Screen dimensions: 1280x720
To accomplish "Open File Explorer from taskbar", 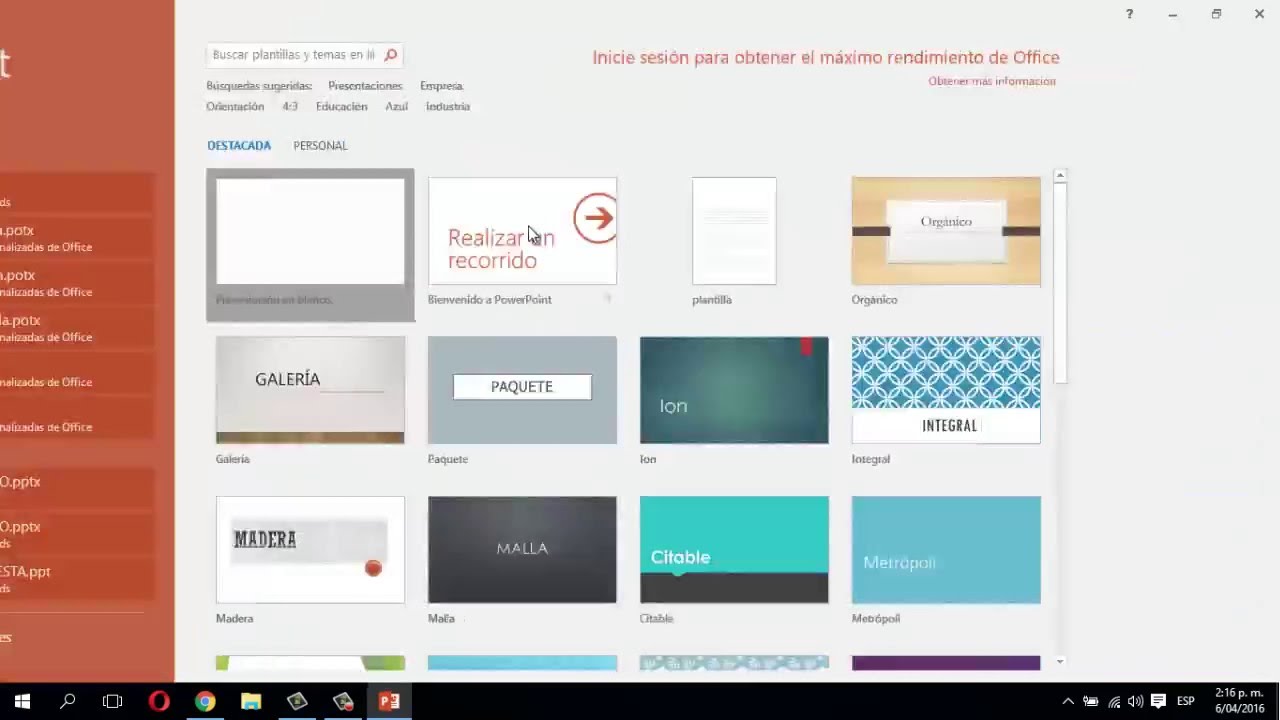I will pos(251,701).
